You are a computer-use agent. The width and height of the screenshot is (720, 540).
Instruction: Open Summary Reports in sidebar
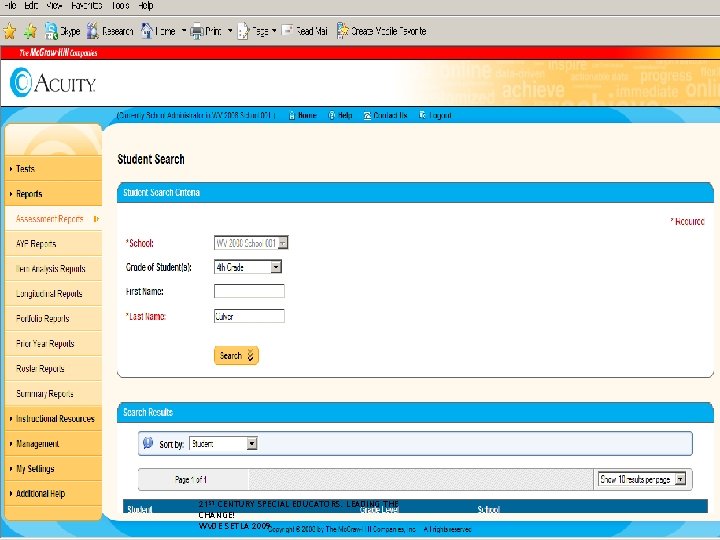pyautogui.click(x=53, y=394)
